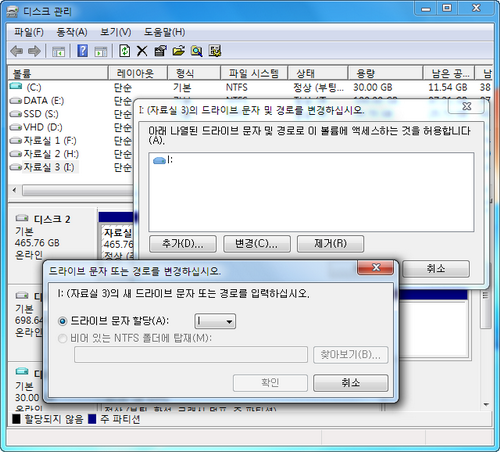Screen dimensions: 500x452
Task: Select the DATA (E:) volume icon
Action: coord(16,100)
